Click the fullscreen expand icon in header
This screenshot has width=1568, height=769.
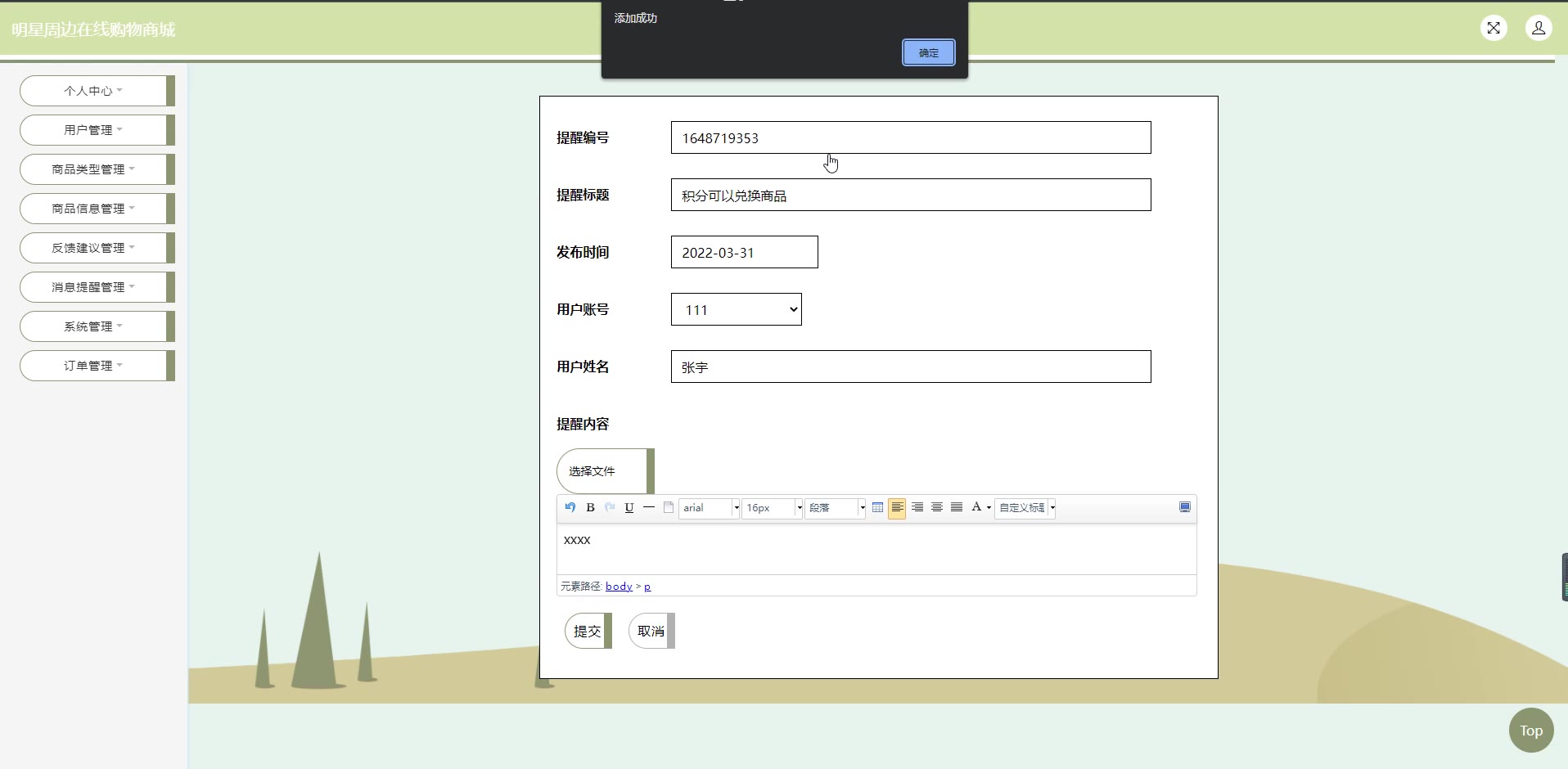[1494, 29]
